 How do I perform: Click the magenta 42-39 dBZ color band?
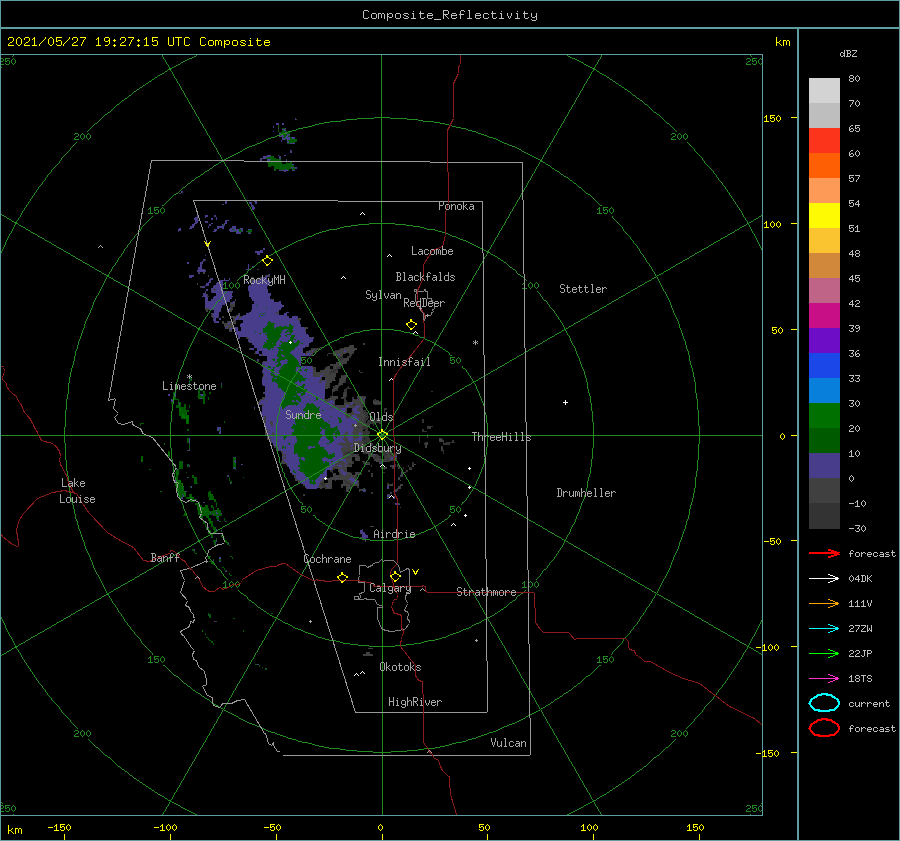[824, 315]
